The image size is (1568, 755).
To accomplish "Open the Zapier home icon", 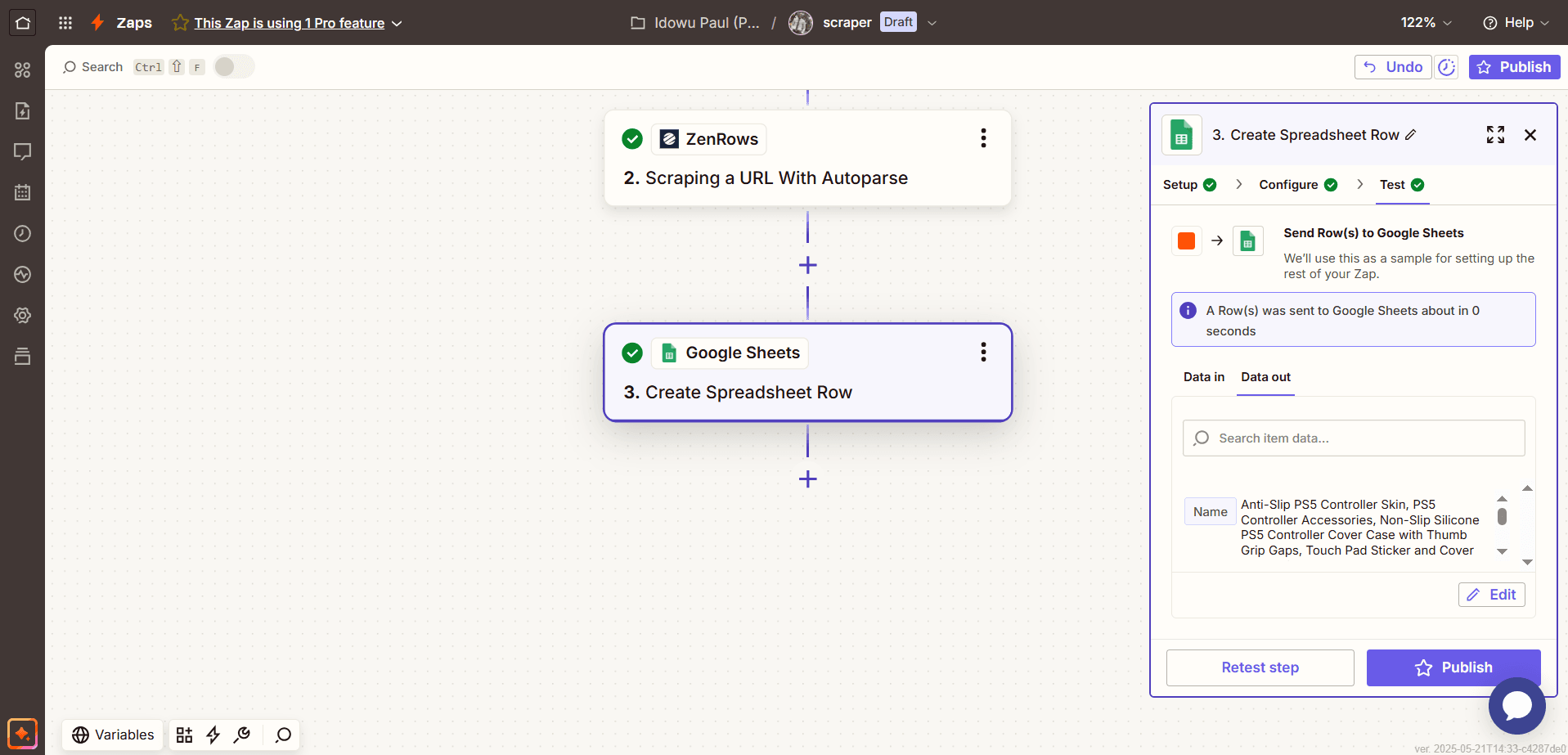I will click(x=23, y=23).
